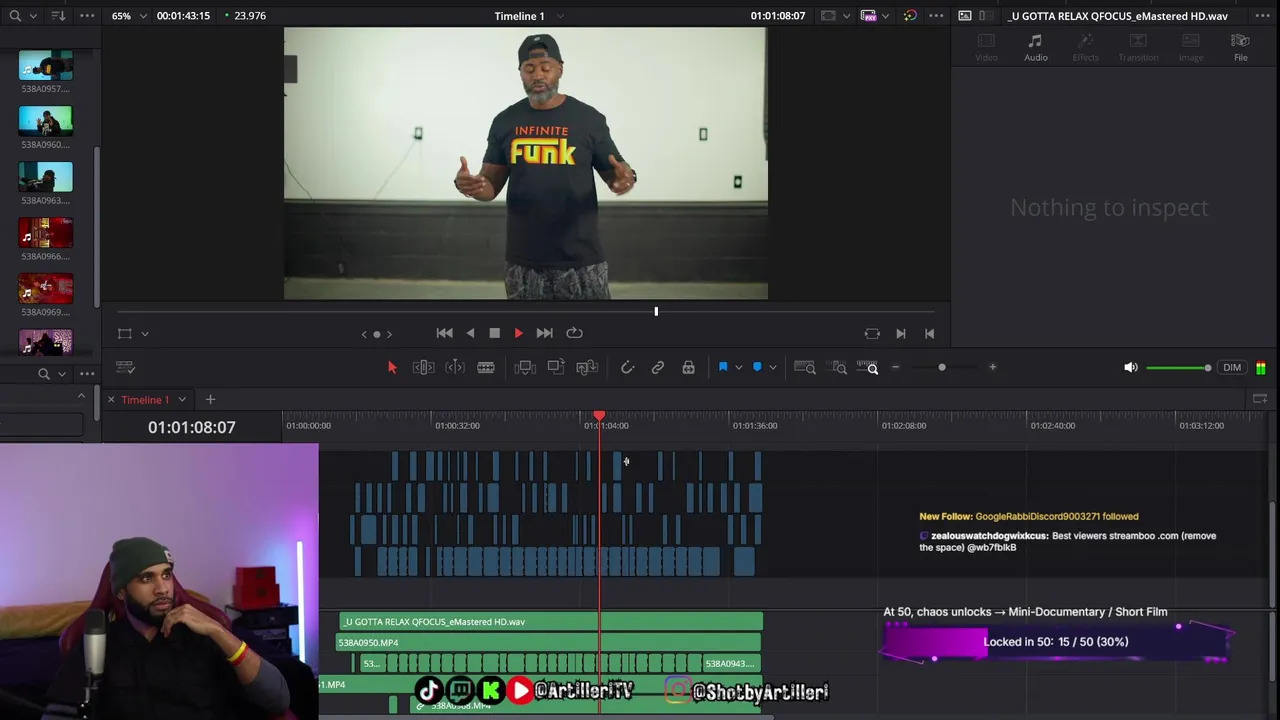Screen dimensions: 1280x720
Task: Click the timeline zoom in plus
Action: tap(992, 368)
